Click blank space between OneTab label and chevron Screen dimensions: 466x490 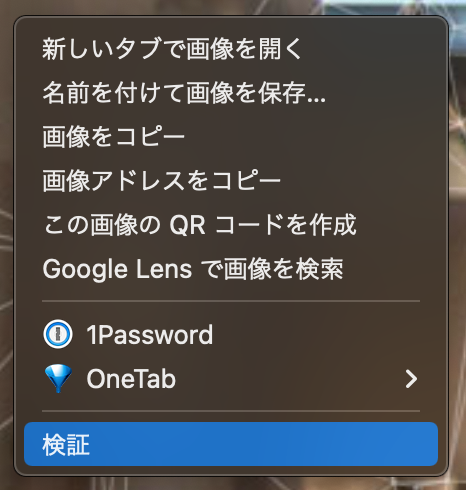(x=287, y=379)
